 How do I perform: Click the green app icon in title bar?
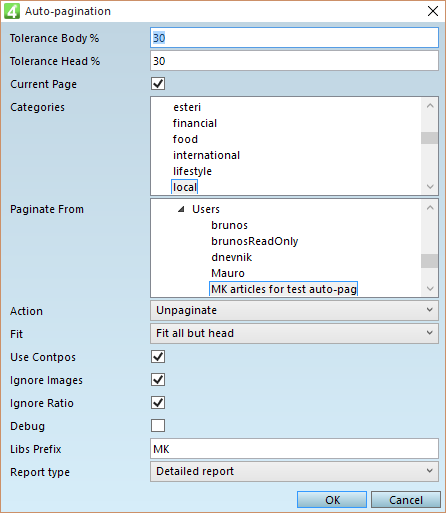coord(12,11)
